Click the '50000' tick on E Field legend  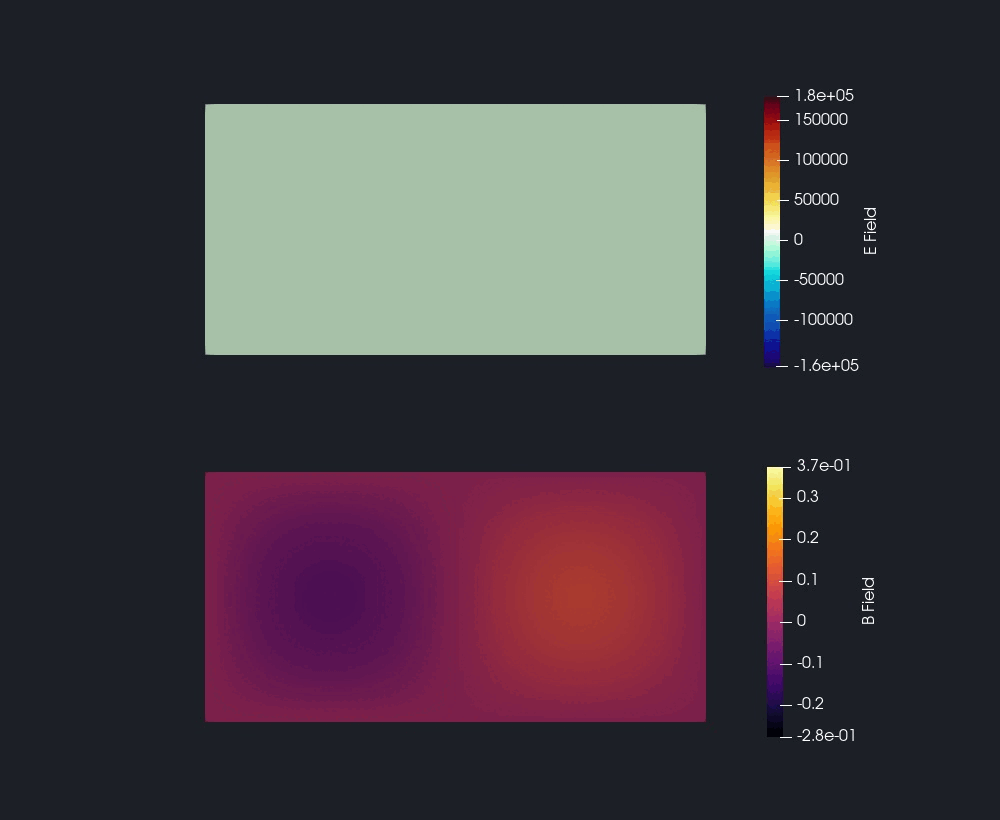click(816, 200)
